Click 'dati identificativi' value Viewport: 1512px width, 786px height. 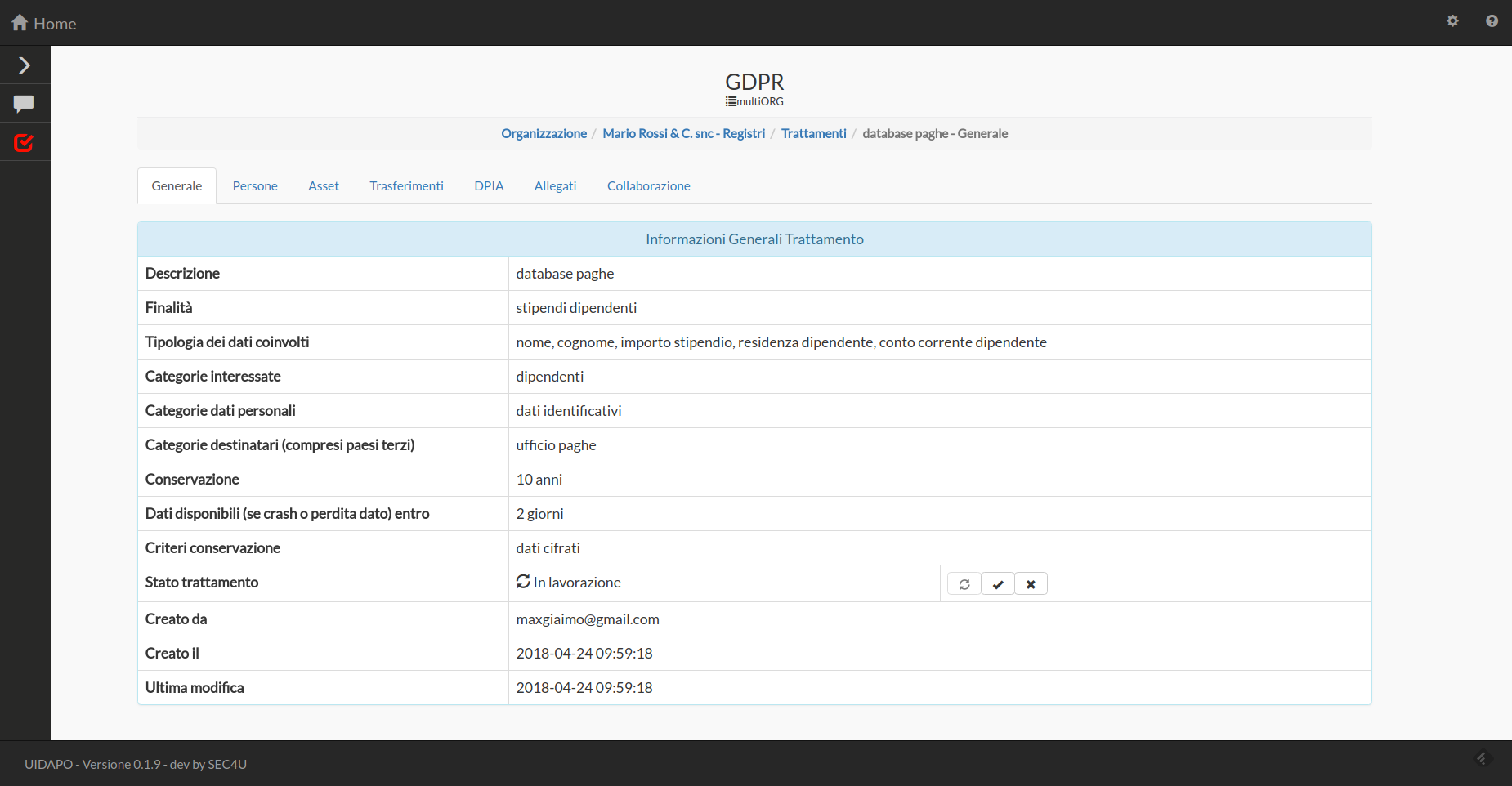click(569, 411)
